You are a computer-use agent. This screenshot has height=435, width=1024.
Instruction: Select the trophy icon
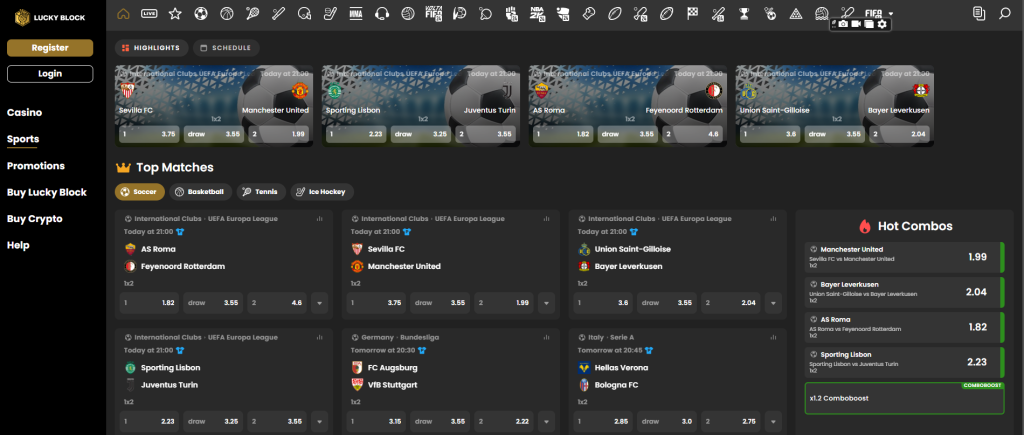744,13
